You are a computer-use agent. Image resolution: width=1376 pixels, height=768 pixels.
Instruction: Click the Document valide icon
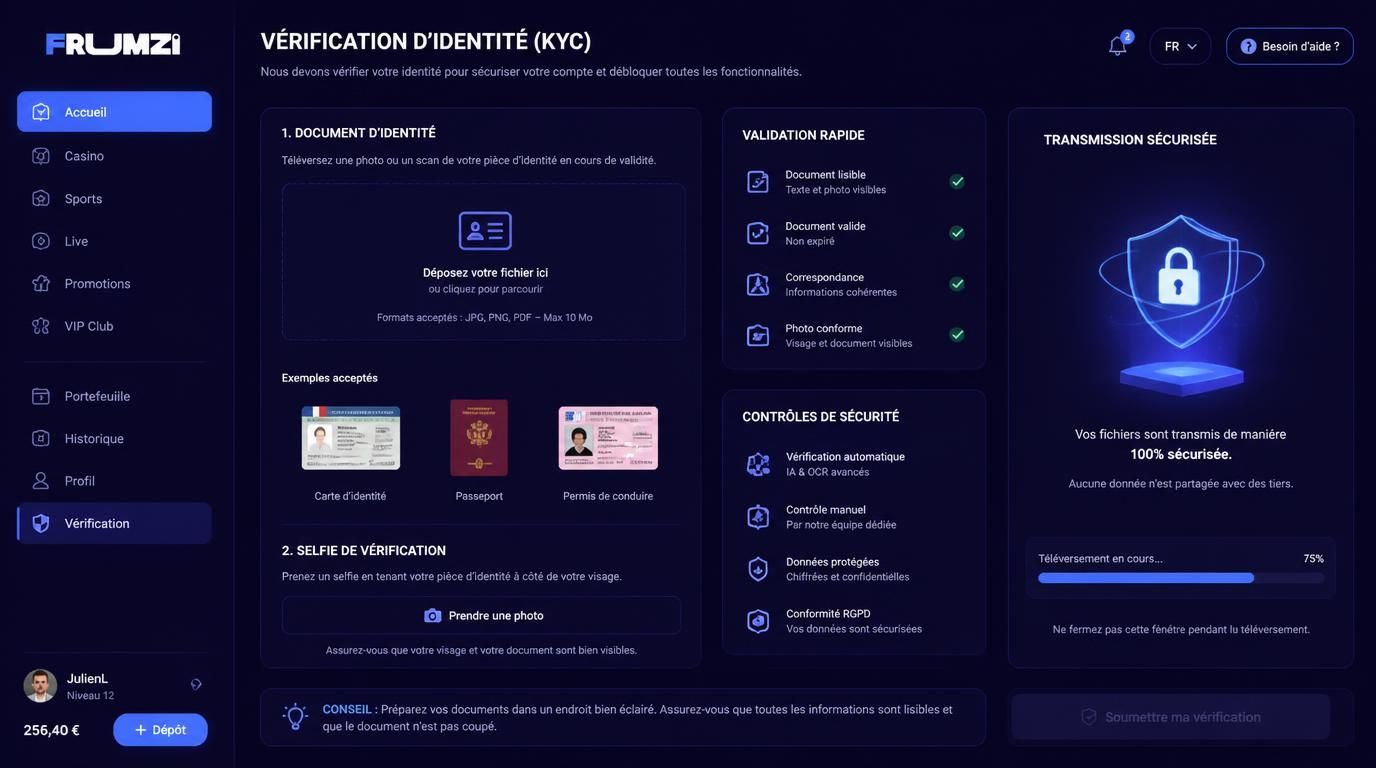758,233
